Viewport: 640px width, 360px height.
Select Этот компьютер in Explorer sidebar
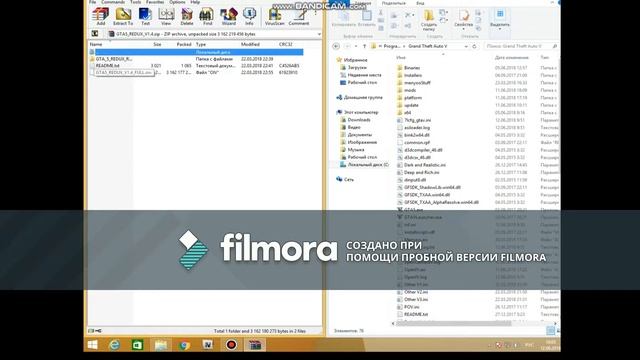pyautogui.click(x=361, y=112)
